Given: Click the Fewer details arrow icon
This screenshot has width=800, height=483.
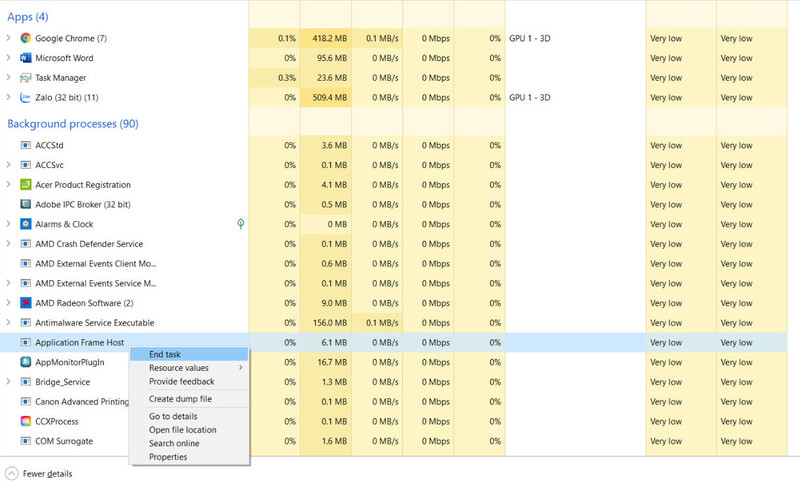Looking at the screenshot, I should (11, 474).
